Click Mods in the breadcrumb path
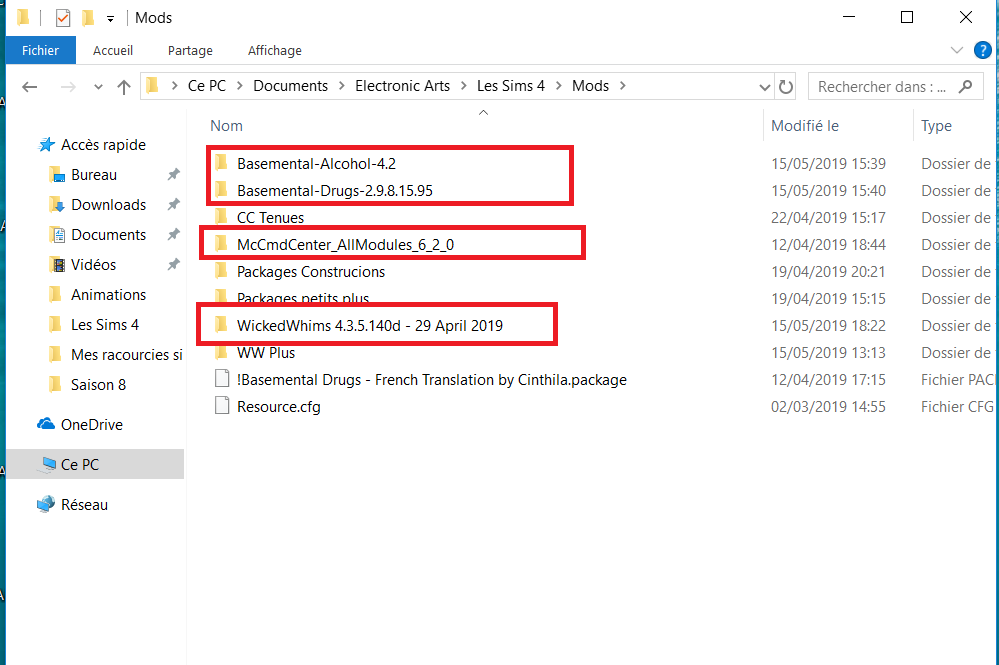The image size is (999, 665). click(x=590, y=86)
